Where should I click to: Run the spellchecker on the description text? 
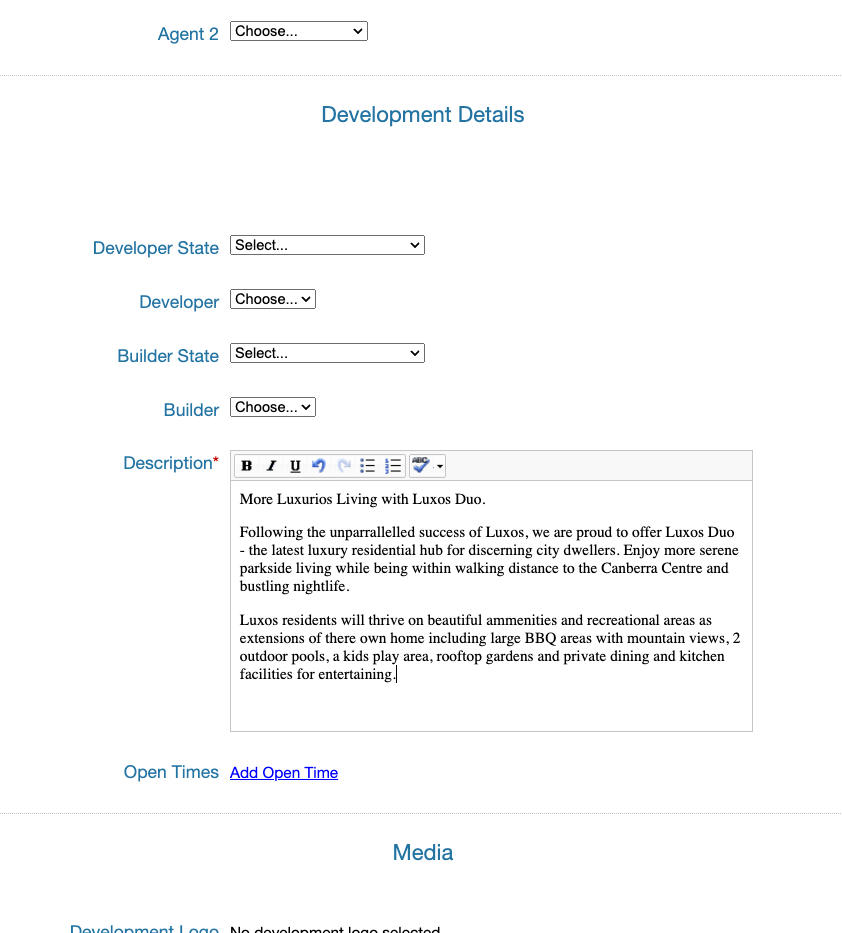click(x=421, y=465)
